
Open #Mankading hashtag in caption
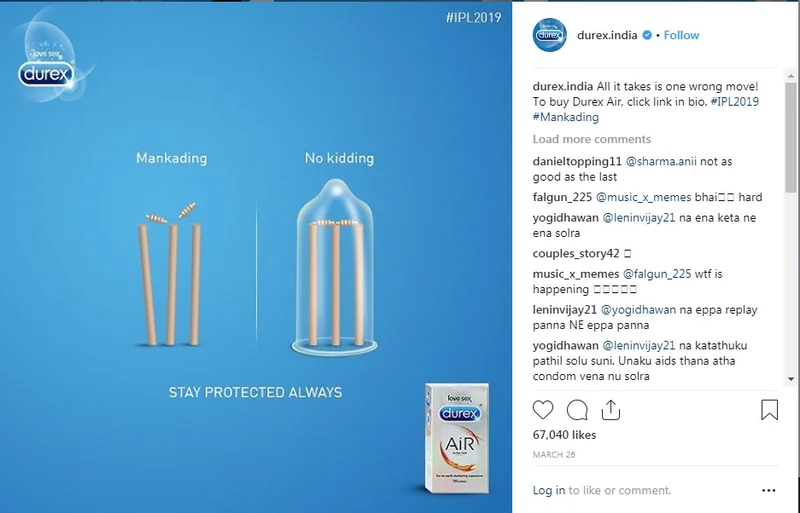click(x=566, y=117)
